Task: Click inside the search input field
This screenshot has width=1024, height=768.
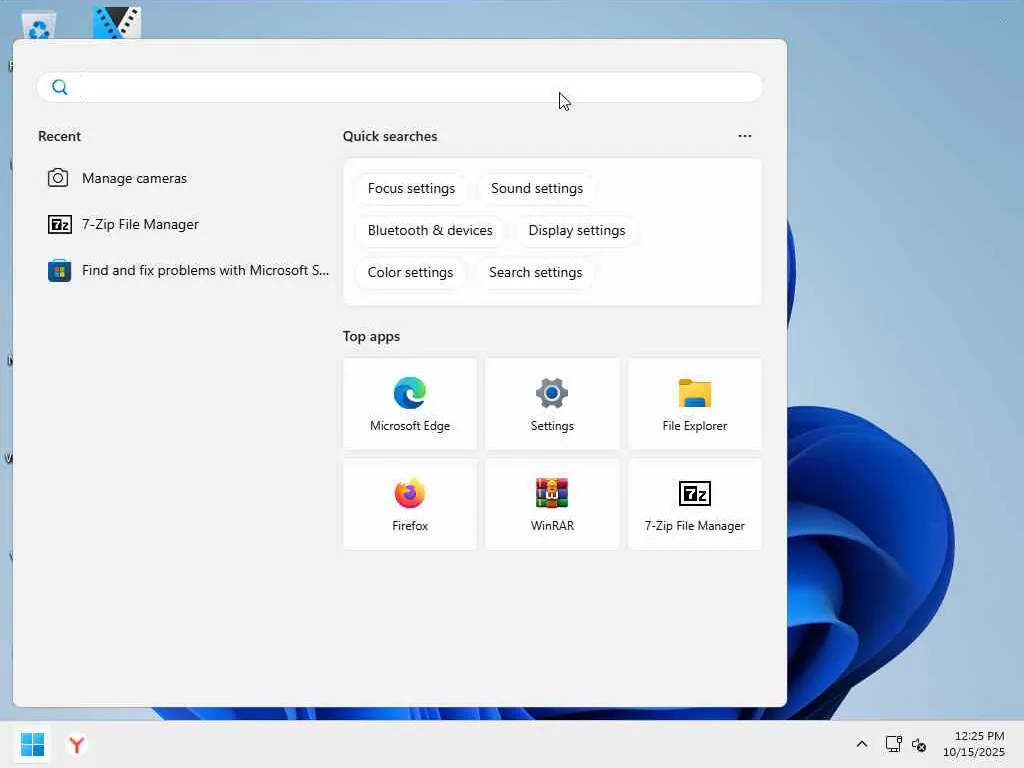Action: pos(400,87)
